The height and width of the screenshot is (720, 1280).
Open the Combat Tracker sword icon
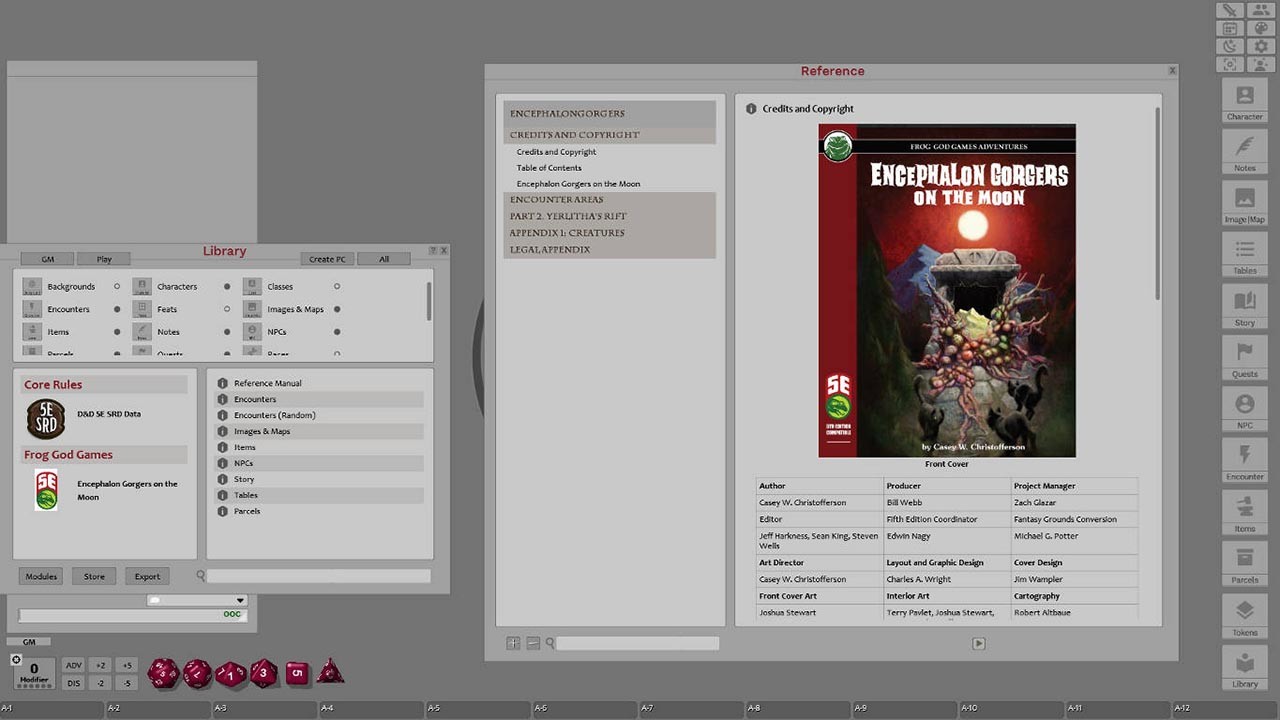tap(1229, 10)
